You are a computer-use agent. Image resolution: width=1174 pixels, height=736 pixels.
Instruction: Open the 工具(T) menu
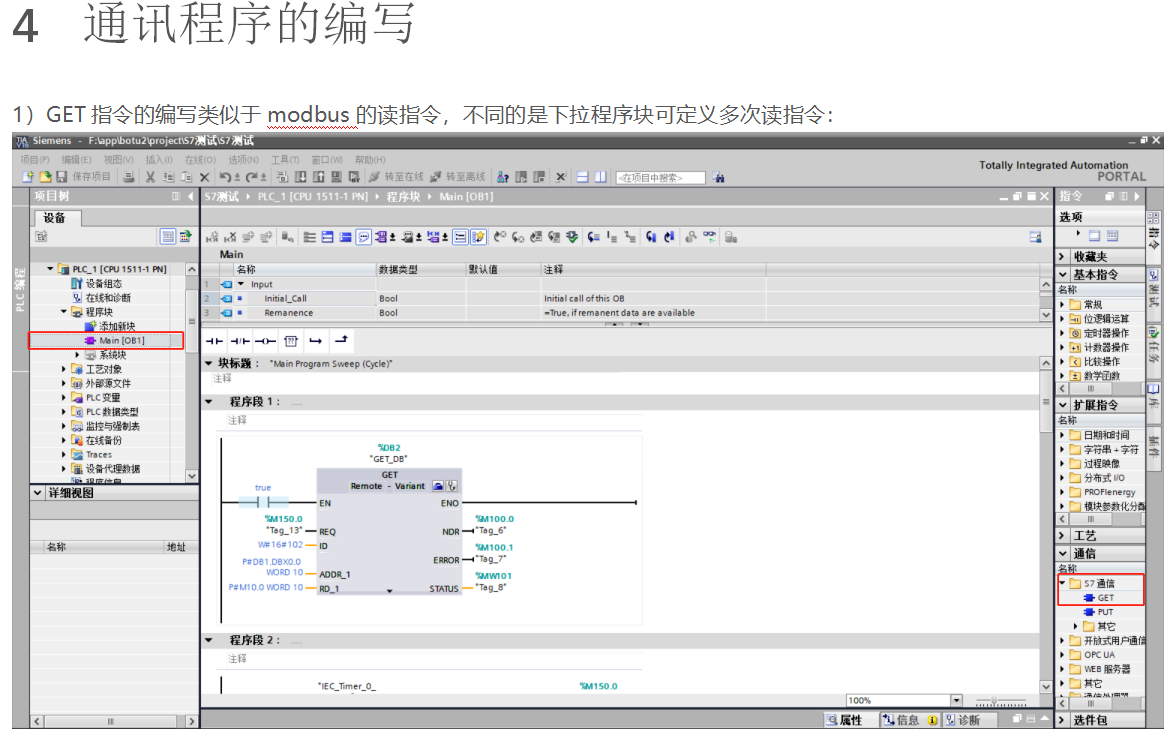tap(285, 159)
